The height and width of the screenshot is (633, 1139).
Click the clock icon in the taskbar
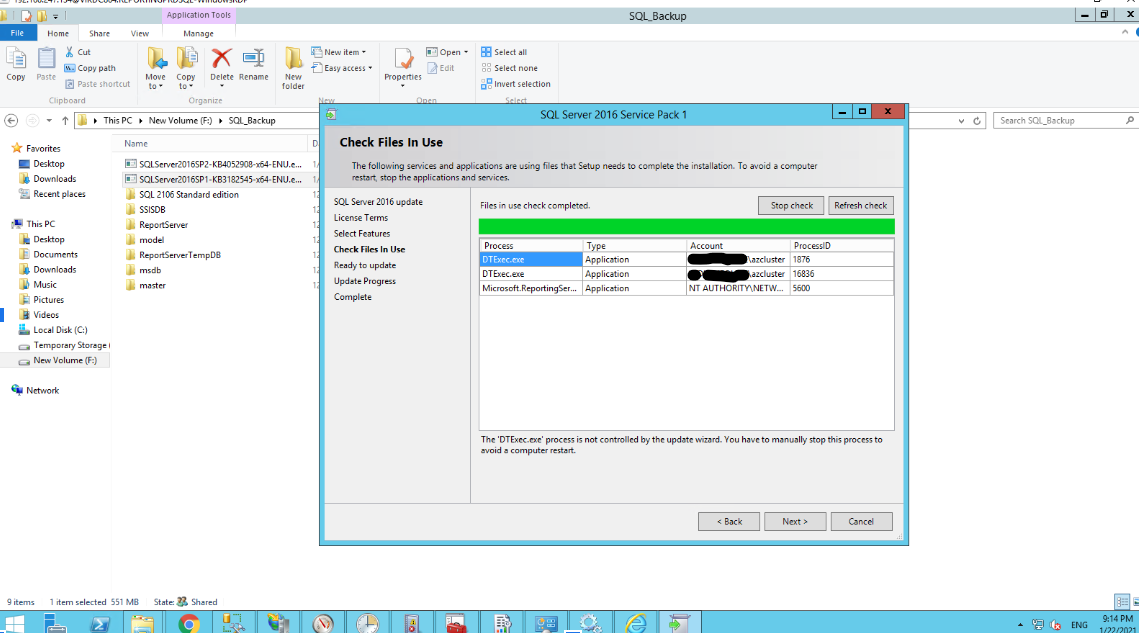[368, 624]
